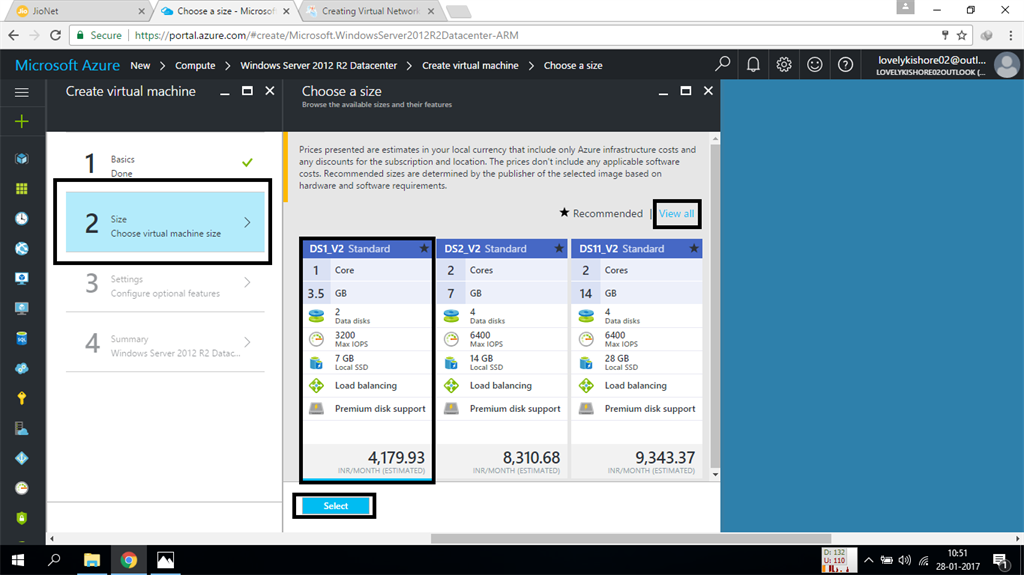Open the blue diamond sidebar icon
1024x575 pixels.
tap(22, 458)
